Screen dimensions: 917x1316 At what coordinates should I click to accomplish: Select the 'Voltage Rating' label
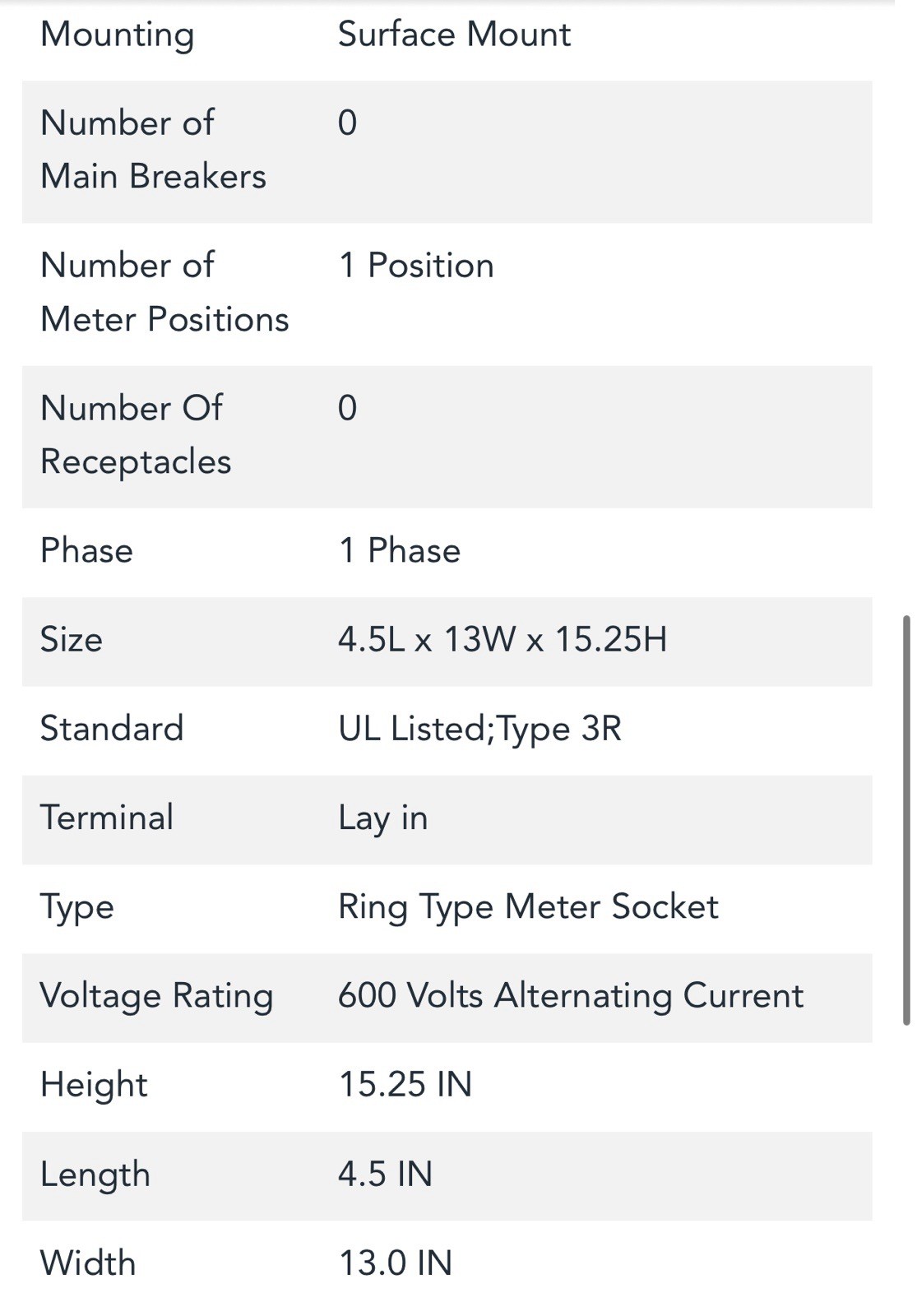[x=156, y=996]
